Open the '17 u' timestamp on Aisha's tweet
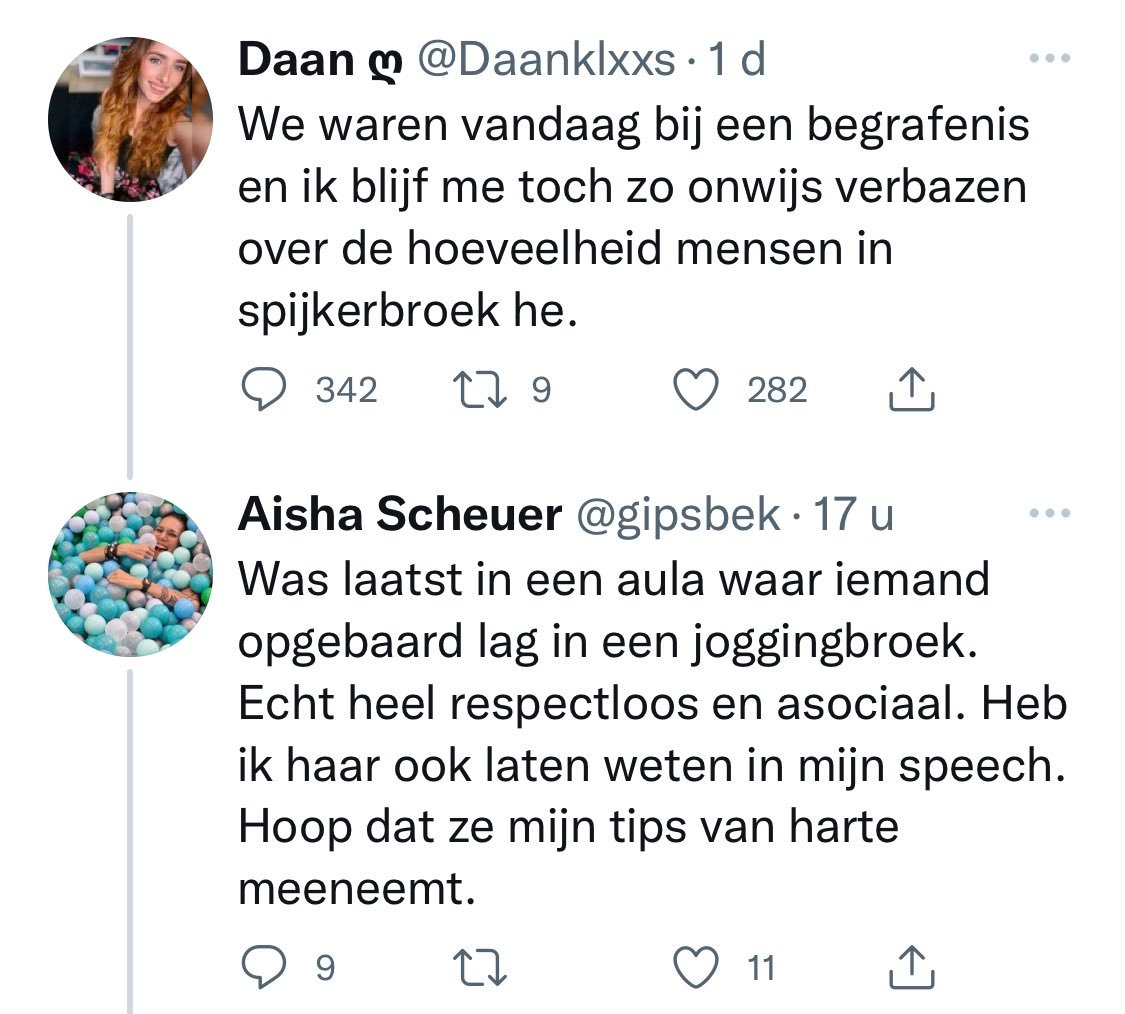 click(853, 516)
